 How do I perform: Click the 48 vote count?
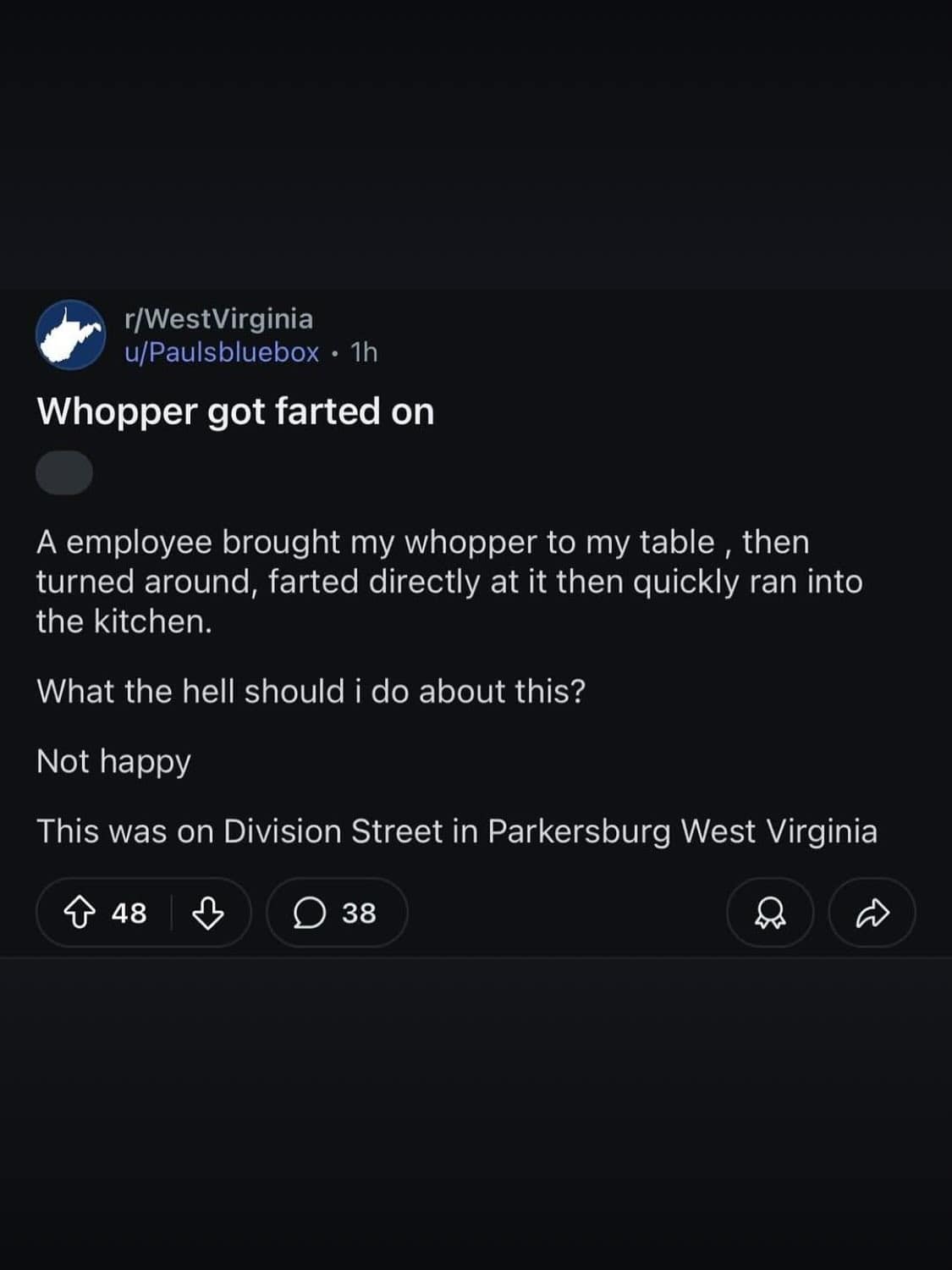tap(129, 913)
